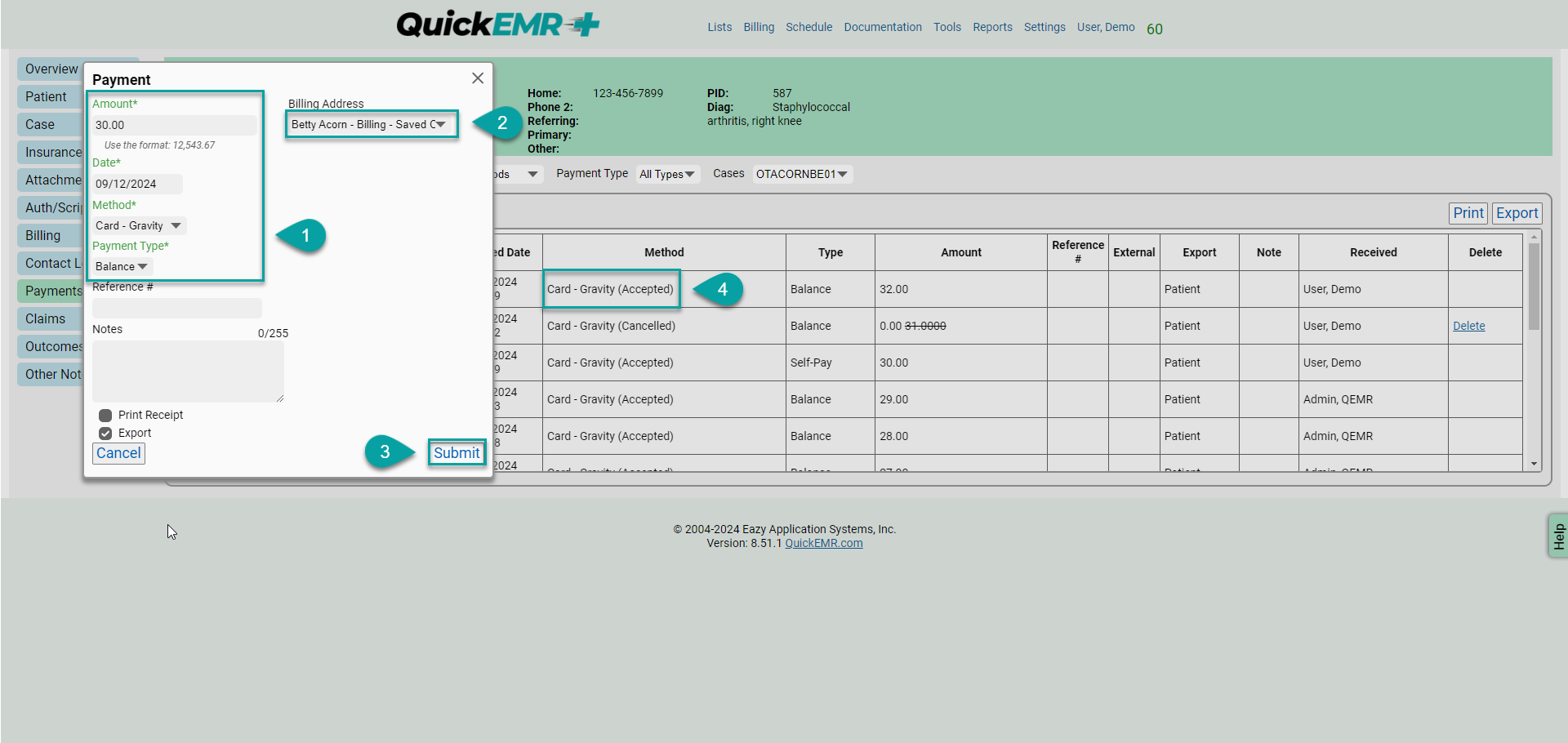This screenshot has width=1568, height=743.
Task: Click the Notes text area
Action: click(x=188, y=371)
